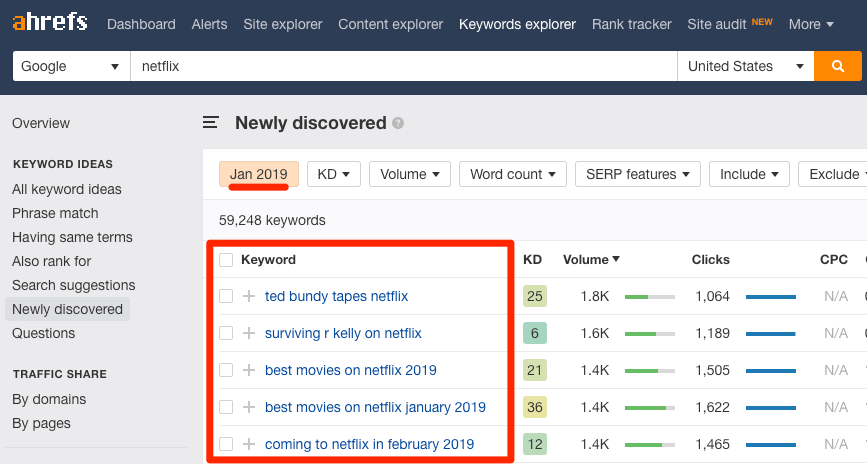Click the Jan 2019 date filter button

[x=259, y=174]
